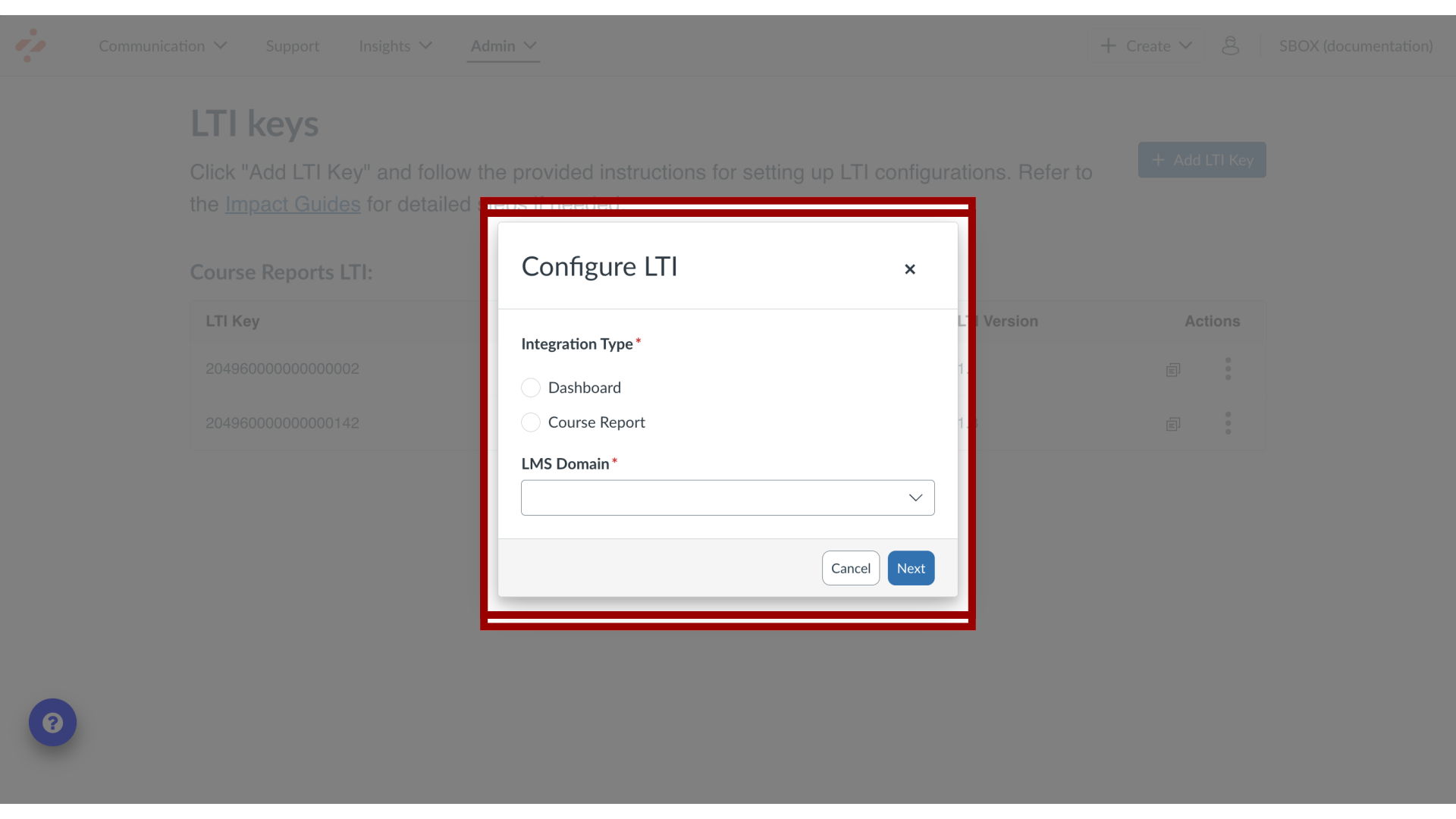The height and width of the screenshot is (819, 1456).
Task: Select the Impact Guides hyperlink
Action: pos(293,205)
